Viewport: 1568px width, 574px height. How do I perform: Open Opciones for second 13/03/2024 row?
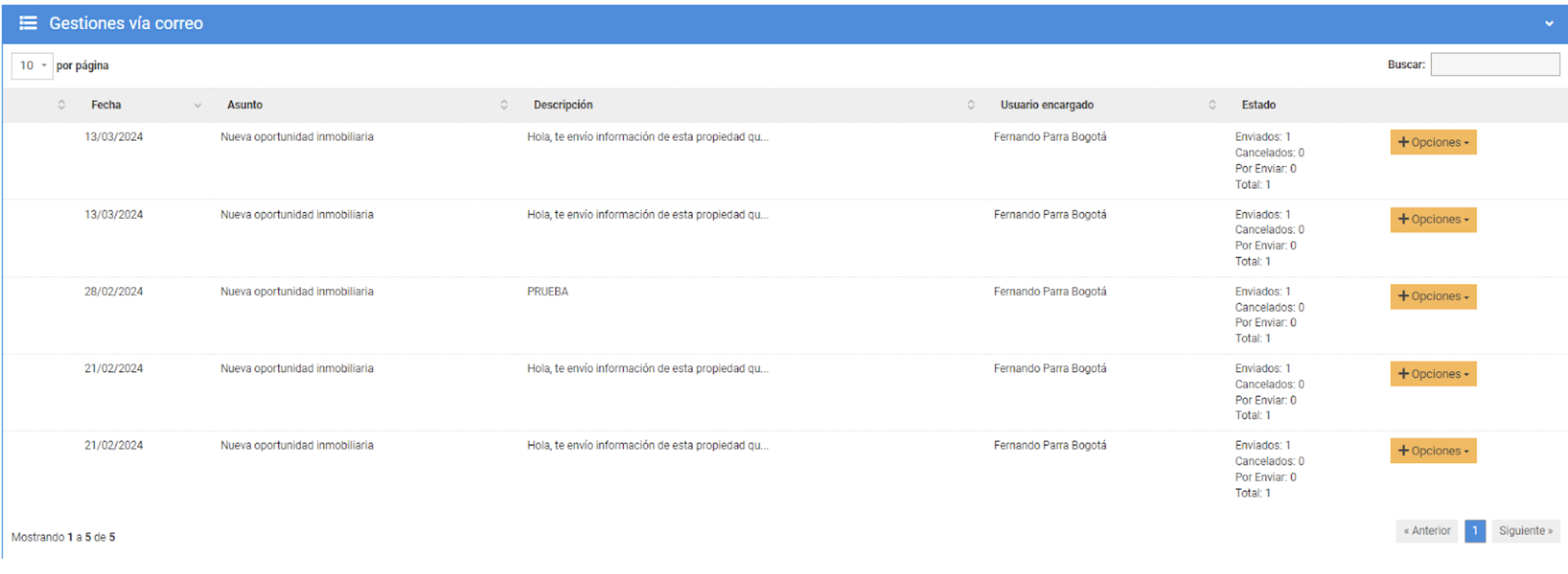click(1432, 220)
